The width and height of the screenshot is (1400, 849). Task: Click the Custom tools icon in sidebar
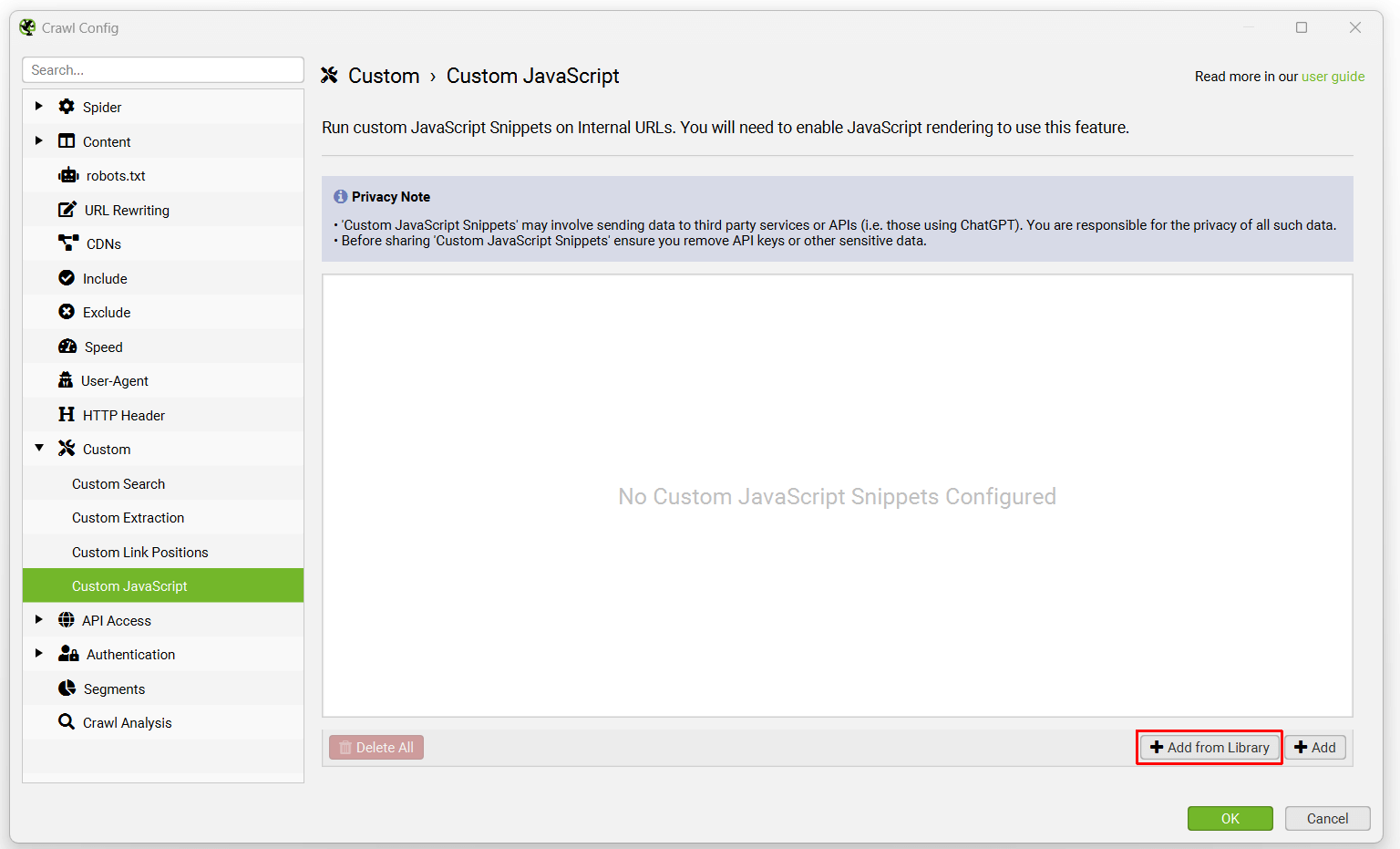(67, 449)
